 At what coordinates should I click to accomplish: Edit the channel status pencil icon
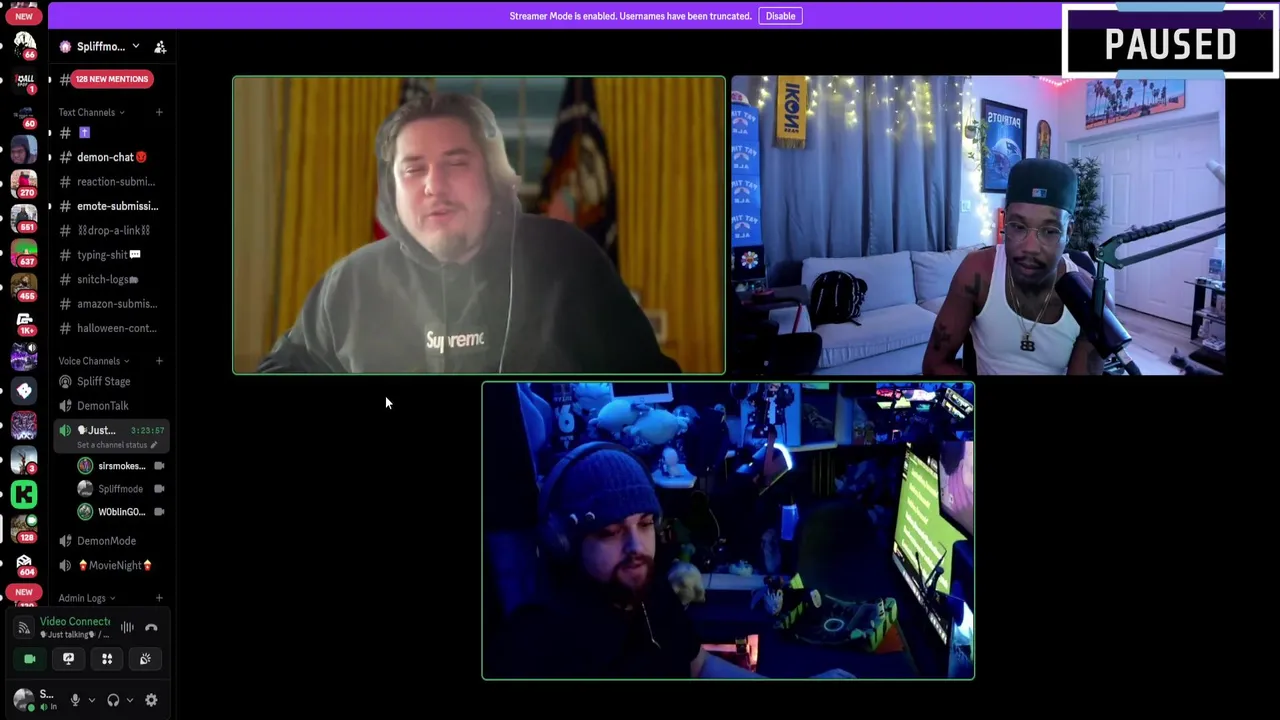tap(153, 445)
